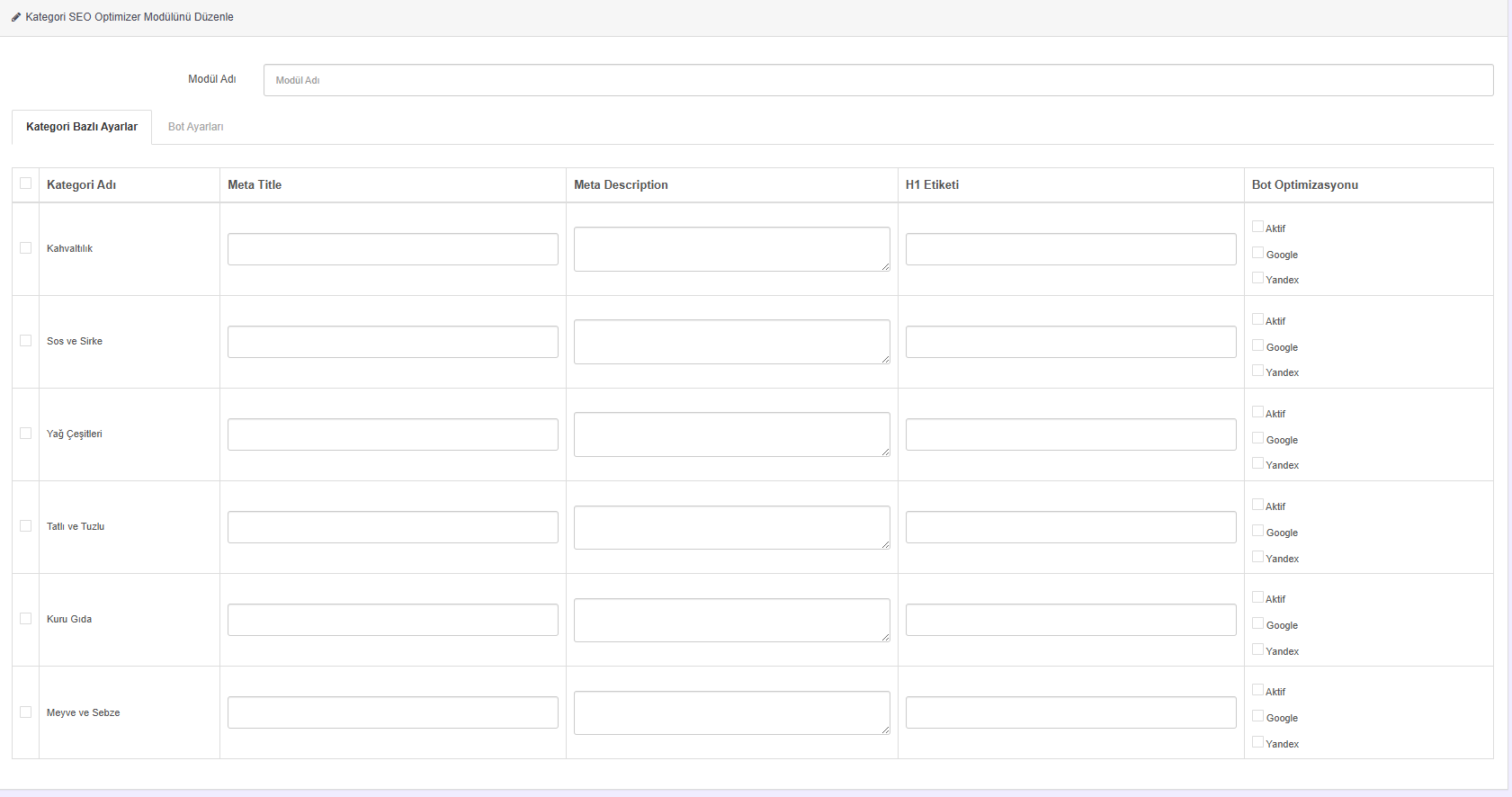This screenshot has width=1512, height=797.
Task: Click Meta Description textarea for Sos ve Sirke
Action: click(732, 342)
